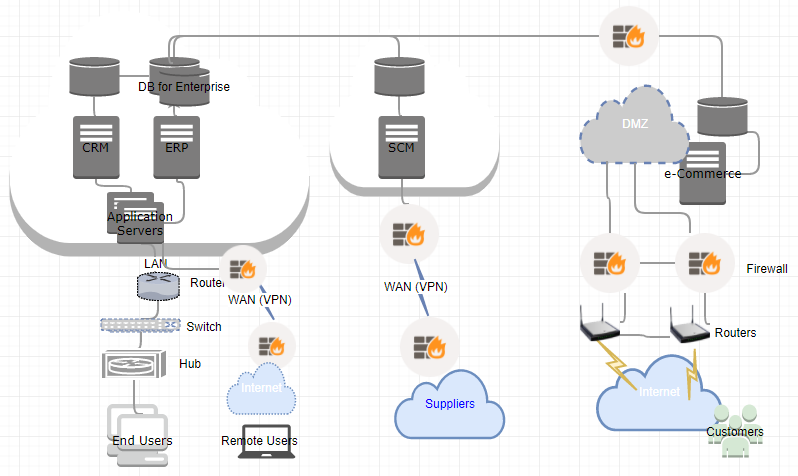The width and height of the screenshot is (798, 476).
Task: Select the dotted Internet cloud shape
Action: tap(261, 388)
